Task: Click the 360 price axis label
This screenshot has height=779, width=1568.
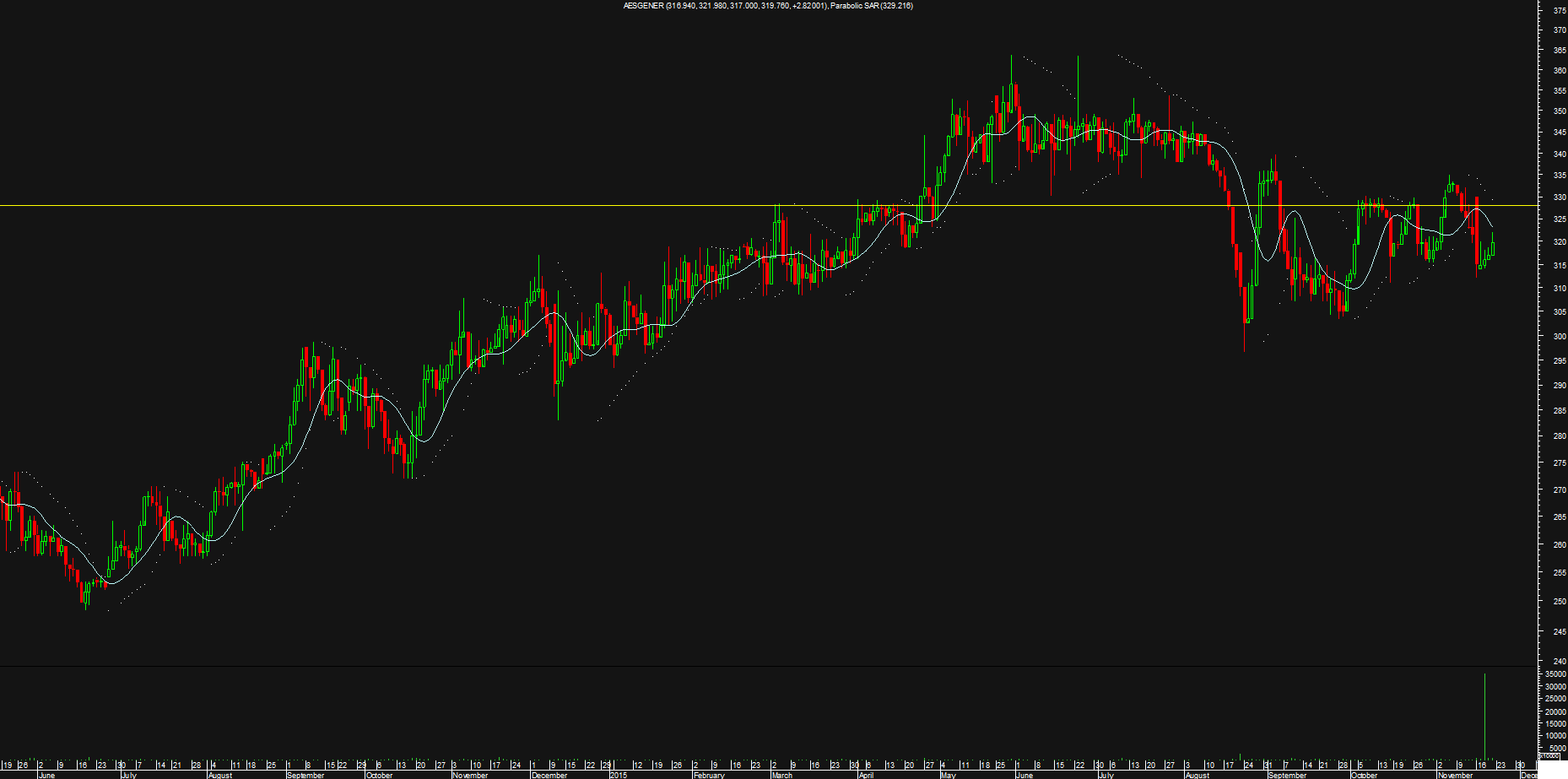Action: click(1560, 71)
